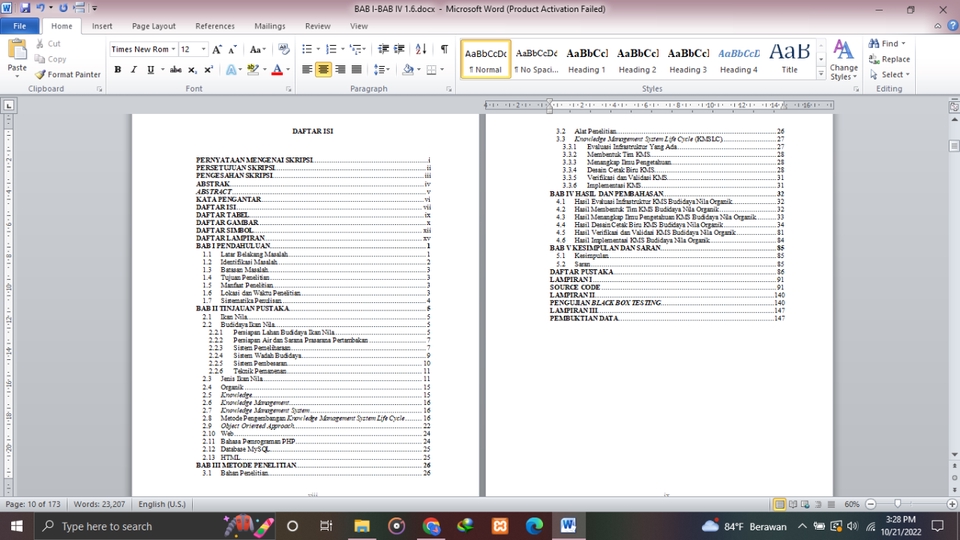This screenshot has width=960, height=540.
Task: Click the Cut scissors command
Action: pos(48,43)
